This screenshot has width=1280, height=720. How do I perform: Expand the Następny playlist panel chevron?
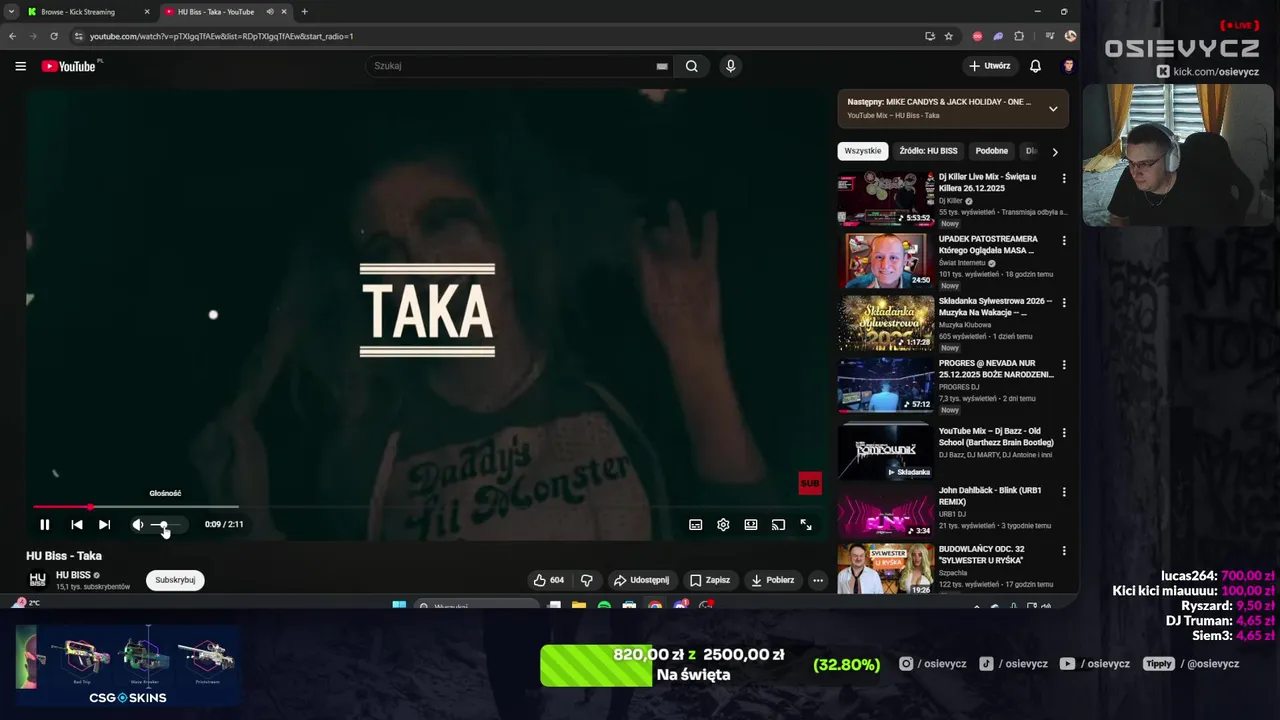coord(1052,108)
